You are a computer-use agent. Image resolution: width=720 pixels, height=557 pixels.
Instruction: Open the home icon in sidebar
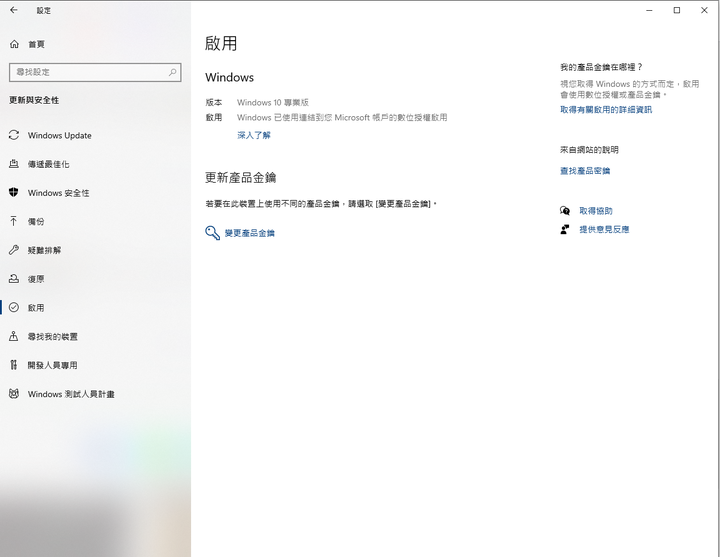click(x=14, y=44)
